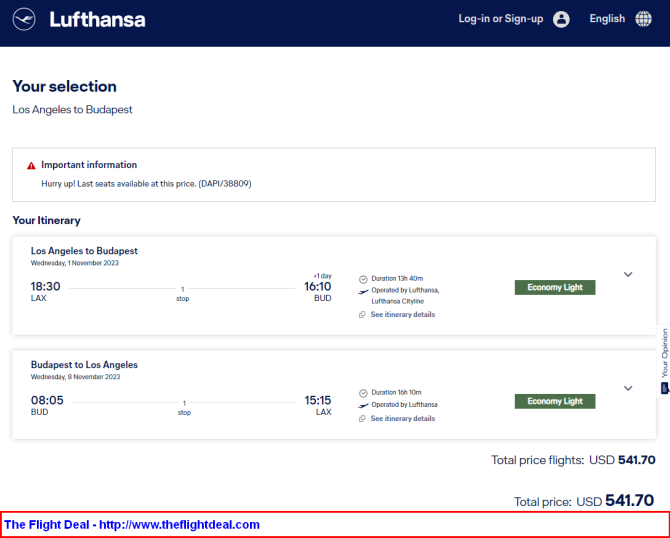Click the globe language icon
Screen dimensions: 670x538
pos(644,19)
